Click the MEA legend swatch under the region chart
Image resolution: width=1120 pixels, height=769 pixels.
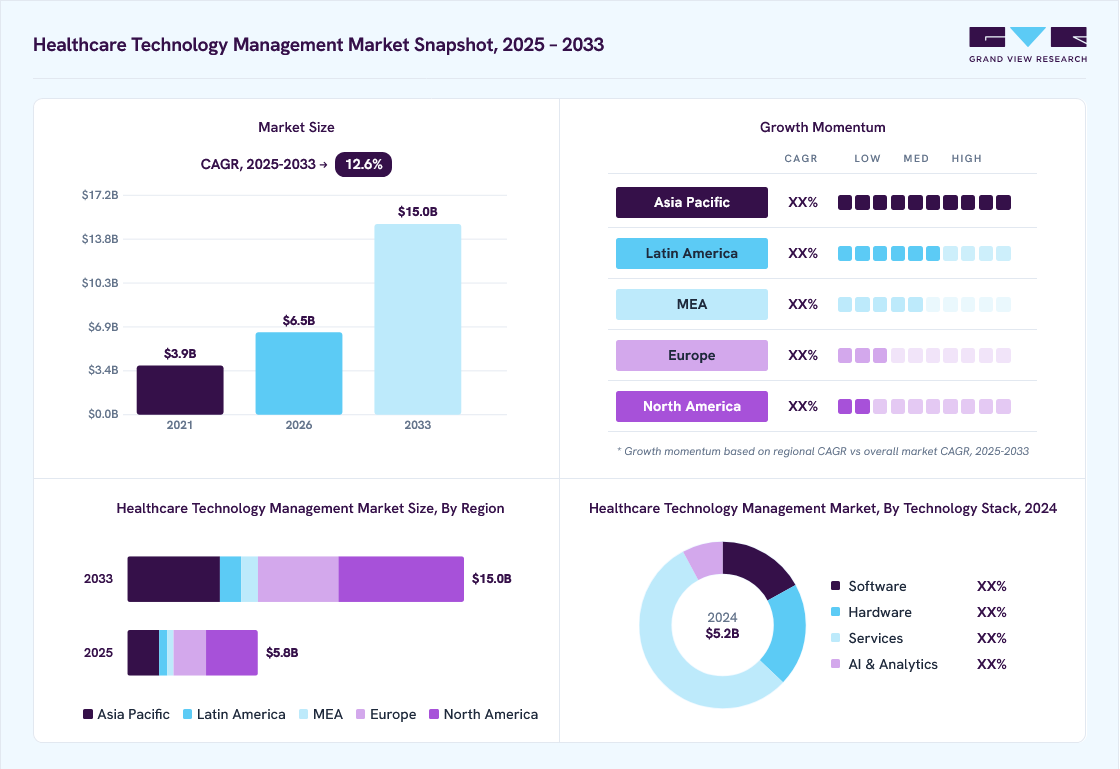pos(304,714)
